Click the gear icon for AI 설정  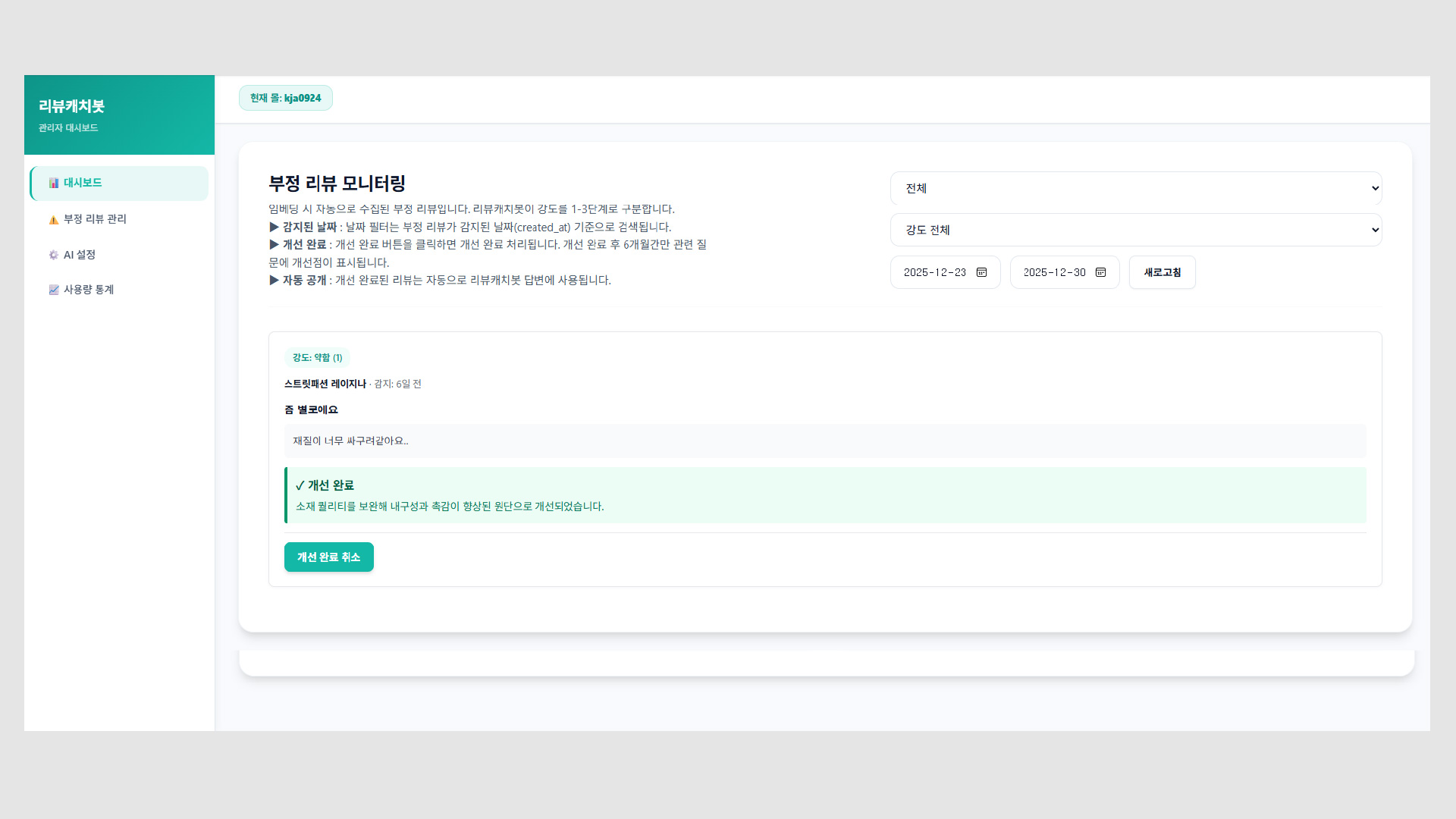(54, 255)
